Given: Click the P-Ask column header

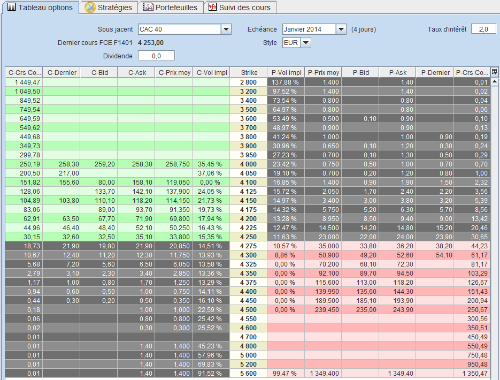Looking at the screenshot, I should pyautogui.click(x=398, y=72).
